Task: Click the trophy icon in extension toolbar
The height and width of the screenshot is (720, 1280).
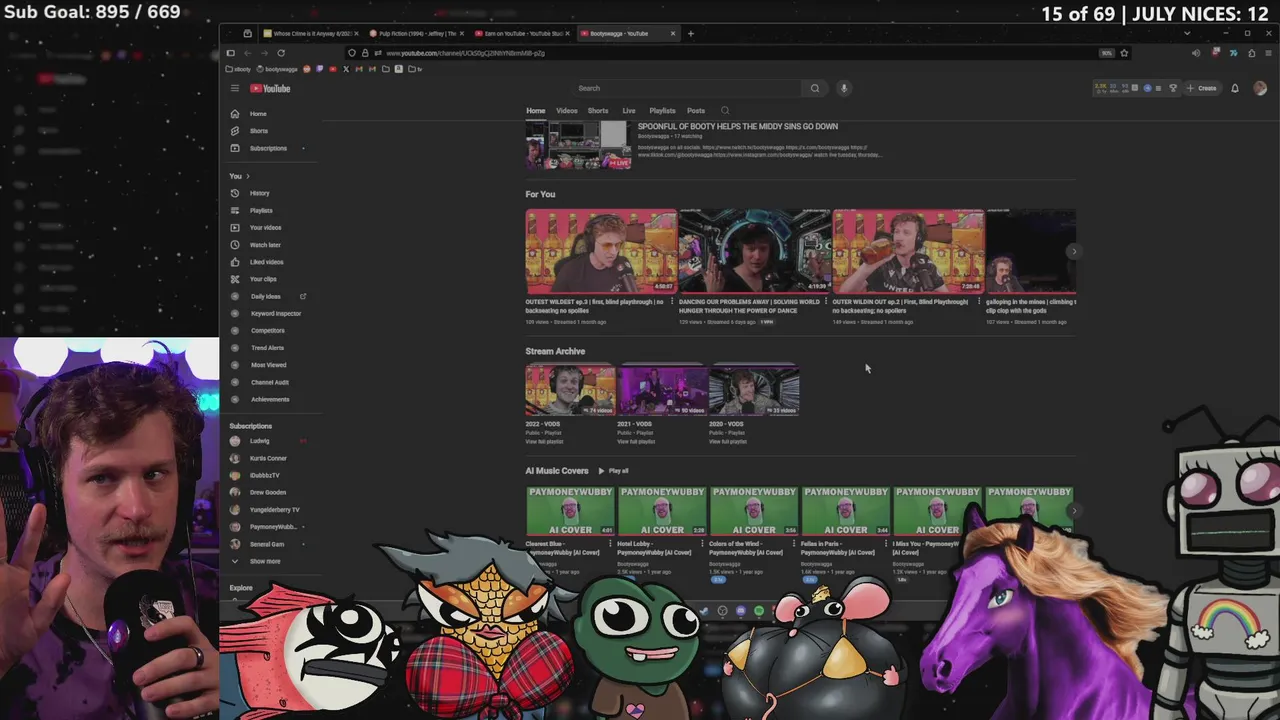Action: tap(1173, 88)
